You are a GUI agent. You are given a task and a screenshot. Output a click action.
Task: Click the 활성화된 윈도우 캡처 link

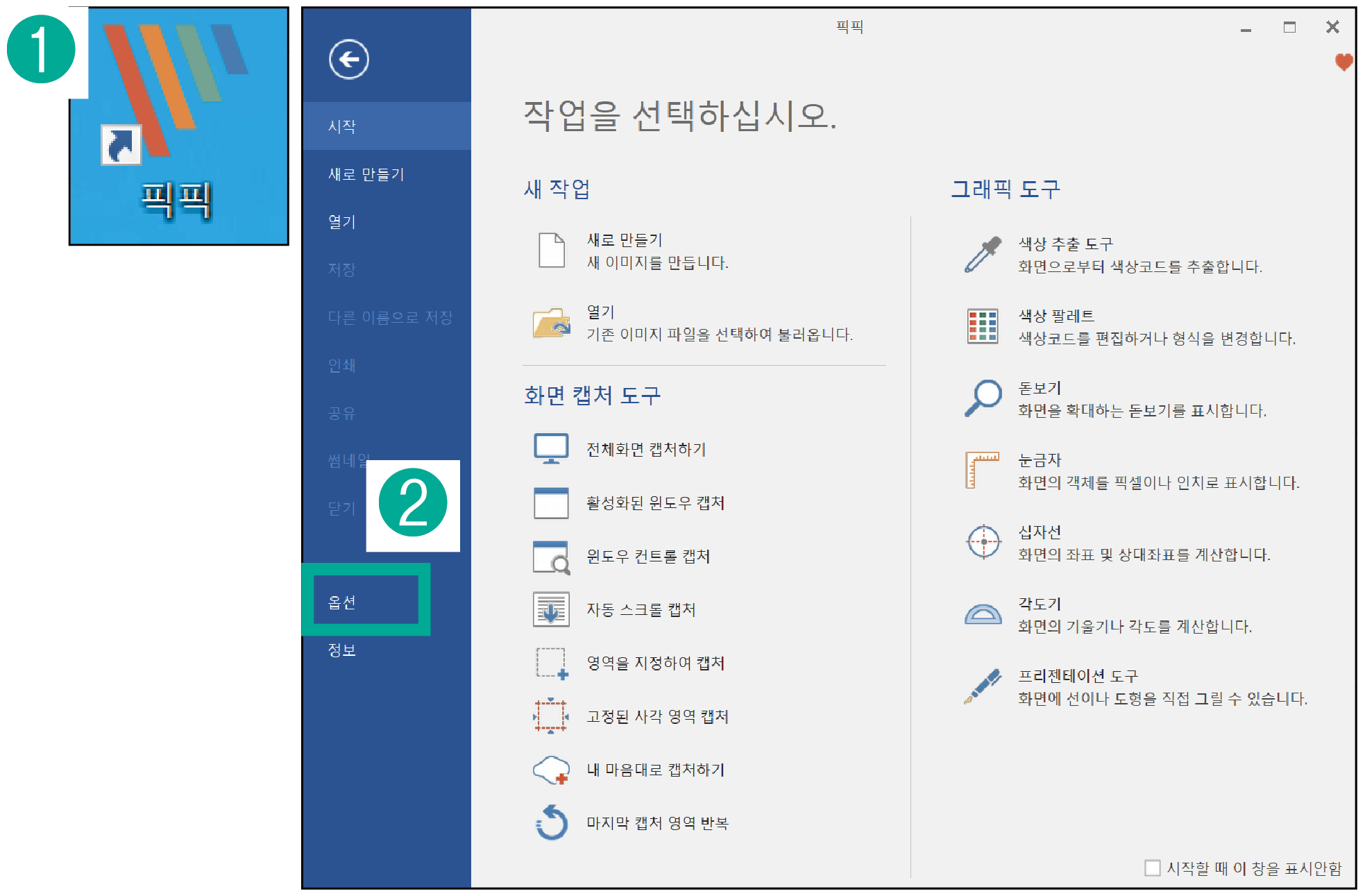[655, 503]
